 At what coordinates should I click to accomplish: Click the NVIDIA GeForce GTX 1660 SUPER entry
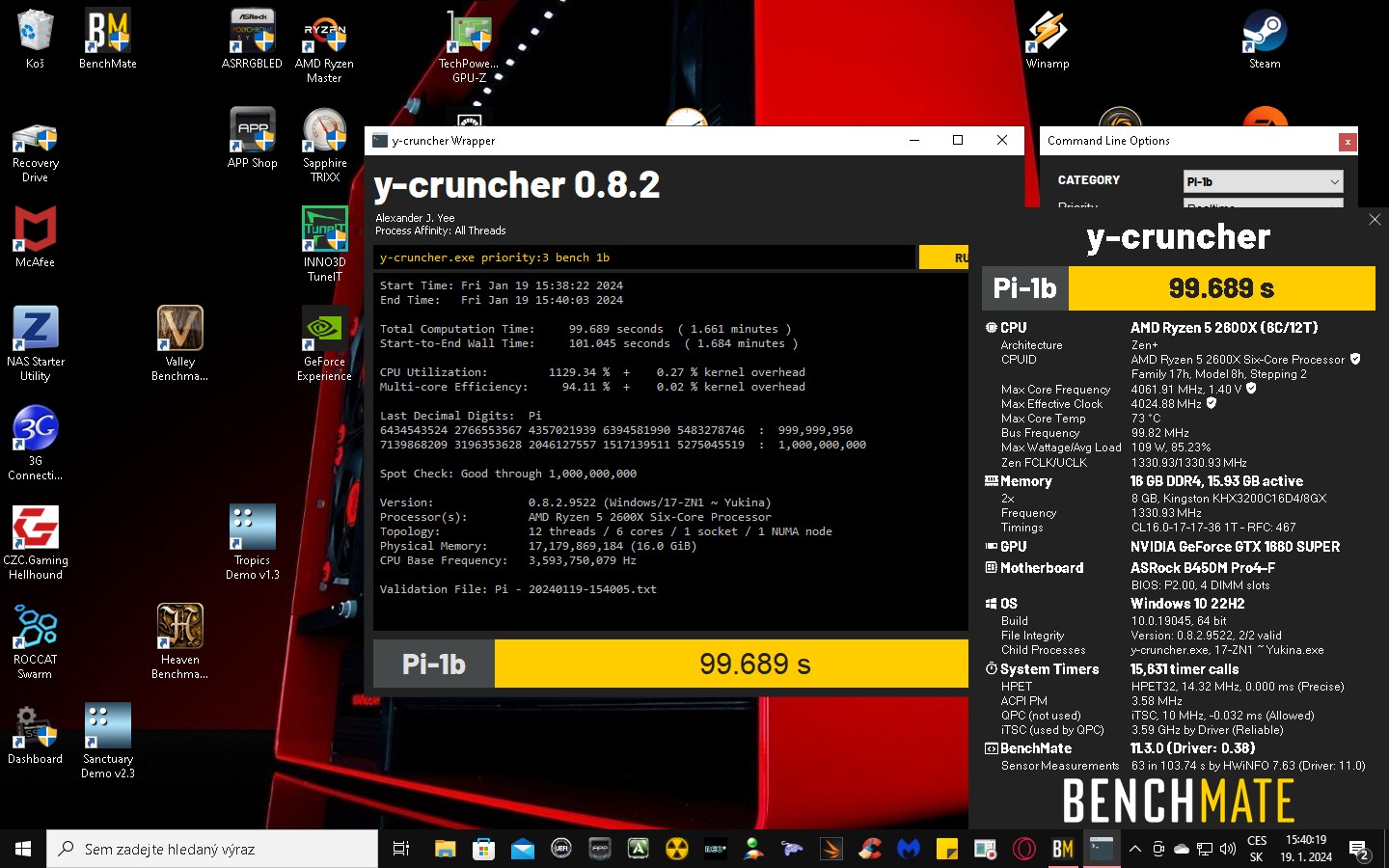[x=1235, y=547]
